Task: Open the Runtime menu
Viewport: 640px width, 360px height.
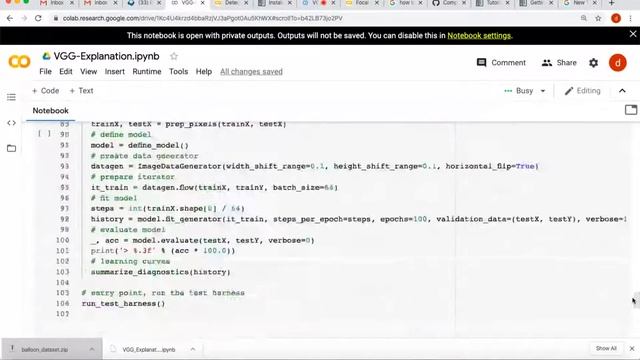Action: click(147, 71)
